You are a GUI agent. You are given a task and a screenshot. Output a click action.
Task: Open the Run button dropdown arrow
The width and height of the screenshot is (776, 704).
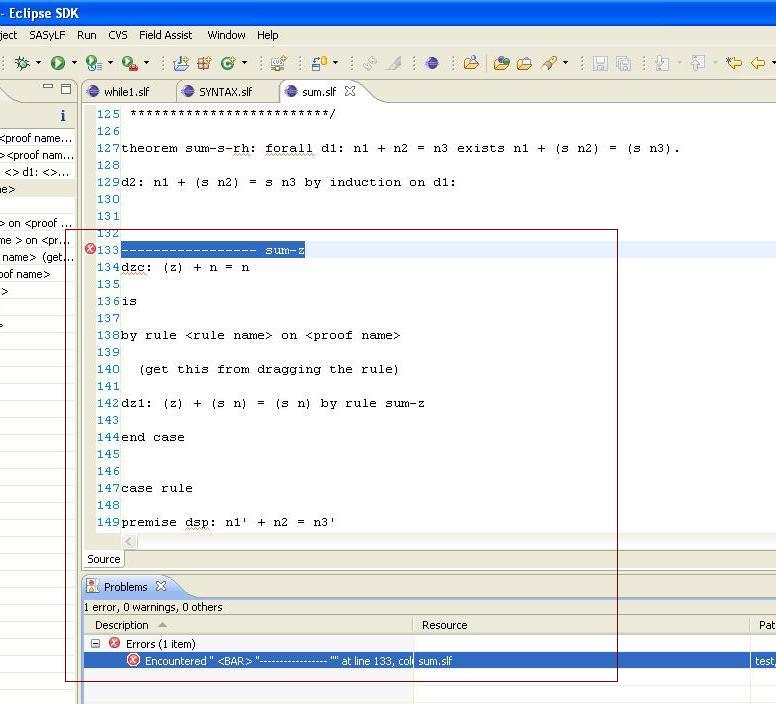[73, 64]
